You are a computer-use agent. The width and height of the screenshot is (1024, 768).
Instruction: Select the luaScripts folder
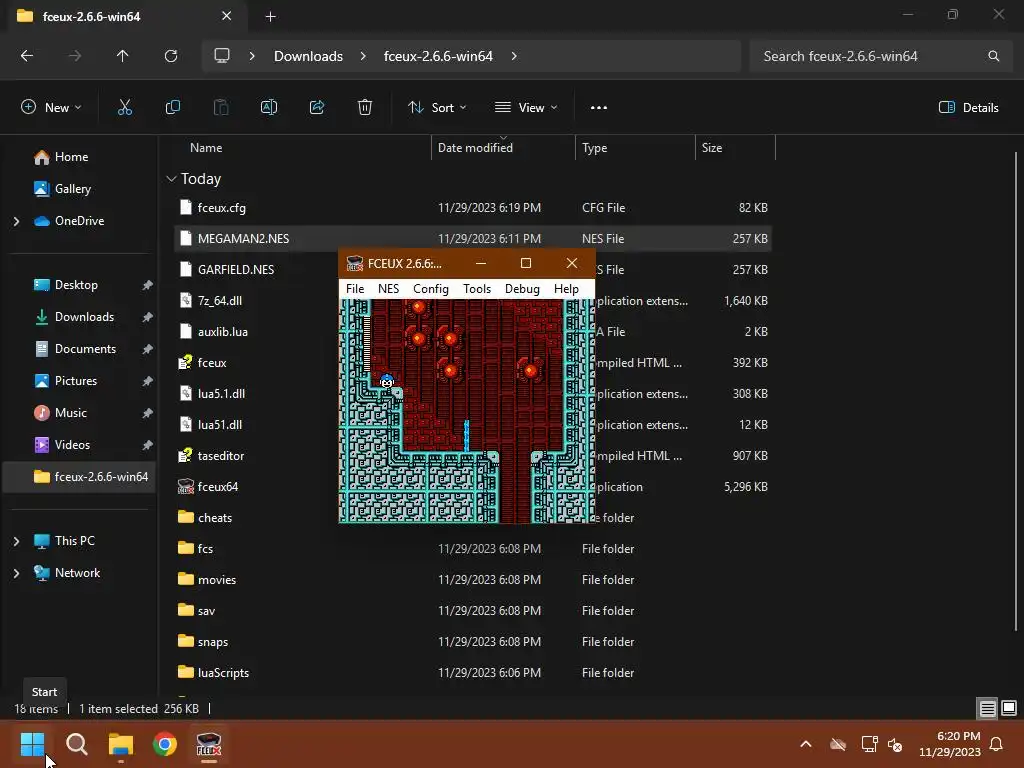point(473,673)
